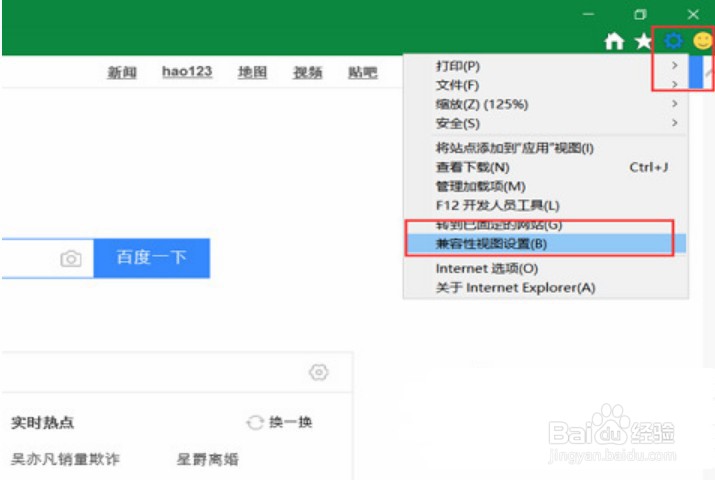Open favorites star icon

point(643,41)
